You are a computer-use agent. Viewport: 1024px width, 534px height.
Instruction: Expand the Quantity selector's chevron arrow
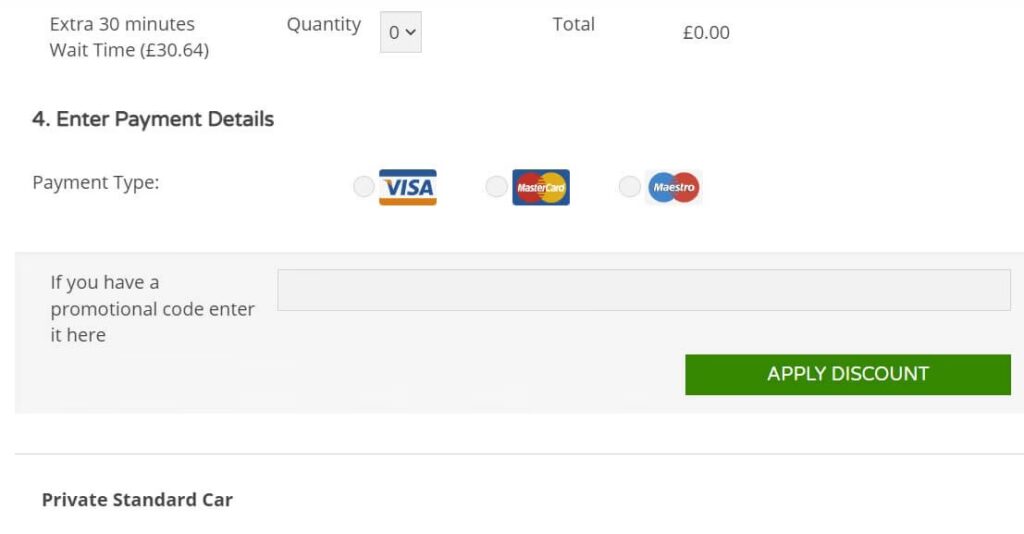tap(410, 33)
